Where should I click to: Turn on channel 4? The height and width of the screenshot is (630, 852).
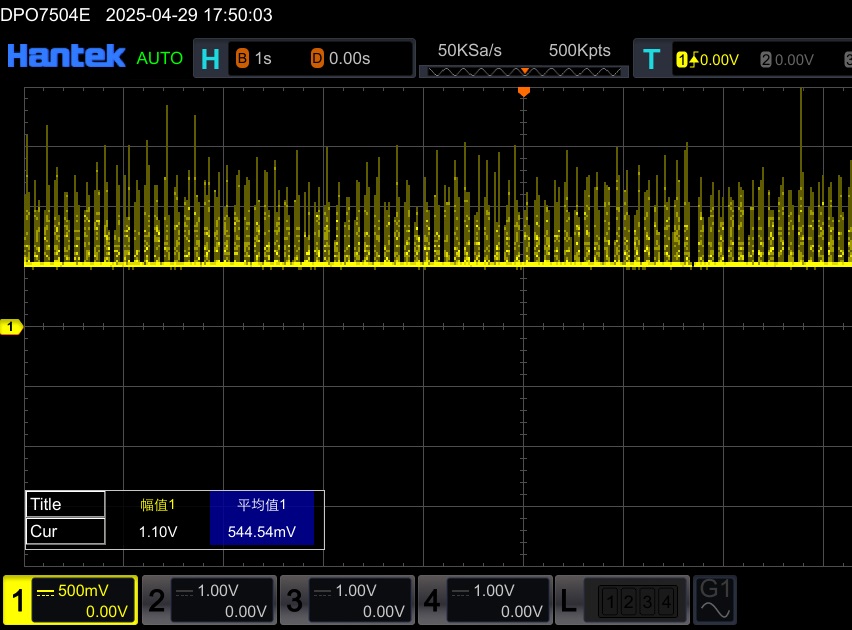[x=484, y=600]
